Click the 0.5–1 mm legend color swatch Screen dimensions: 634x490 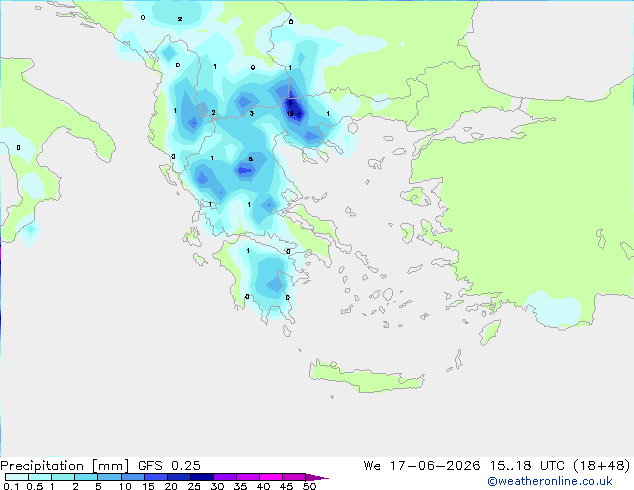coord(40,477)
